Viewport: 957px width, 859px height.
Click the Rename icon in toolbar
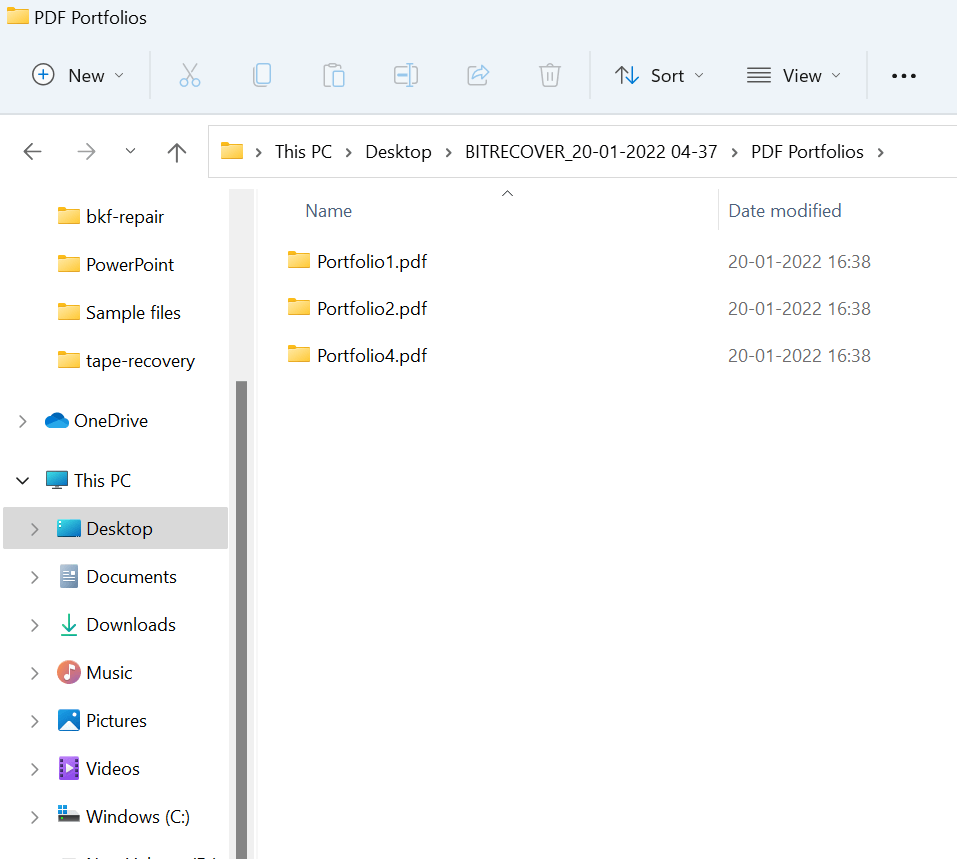click(x=406, y=75)
